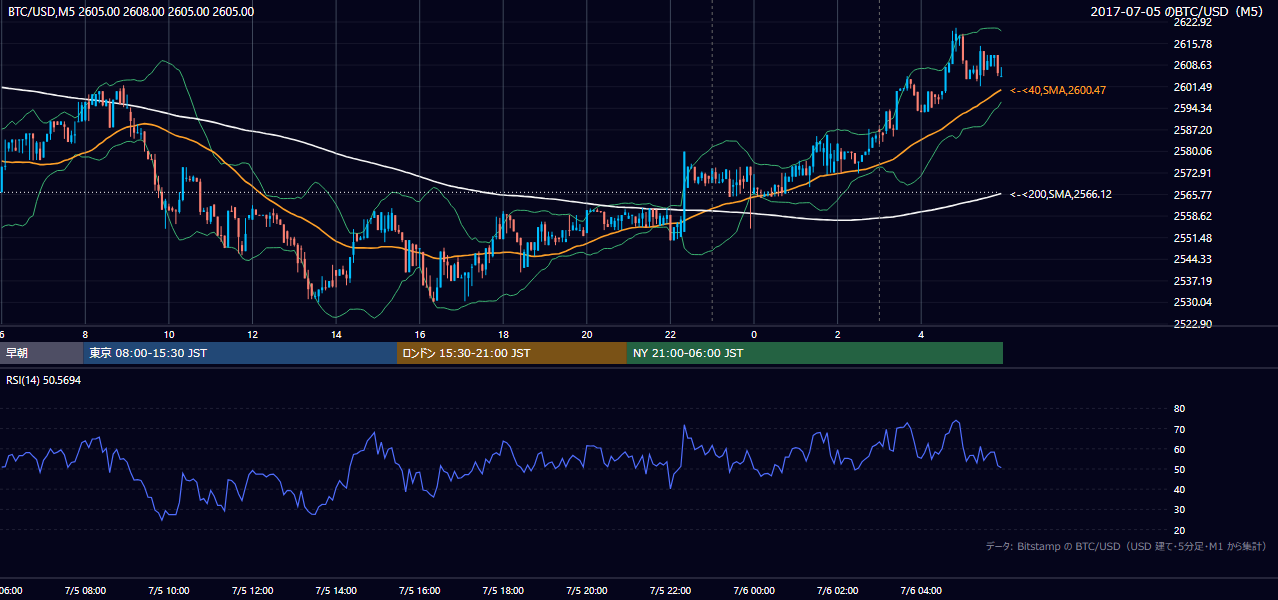Select the 40 SMA label 2600.47

pyautogui.click(x=1058, y=90)
